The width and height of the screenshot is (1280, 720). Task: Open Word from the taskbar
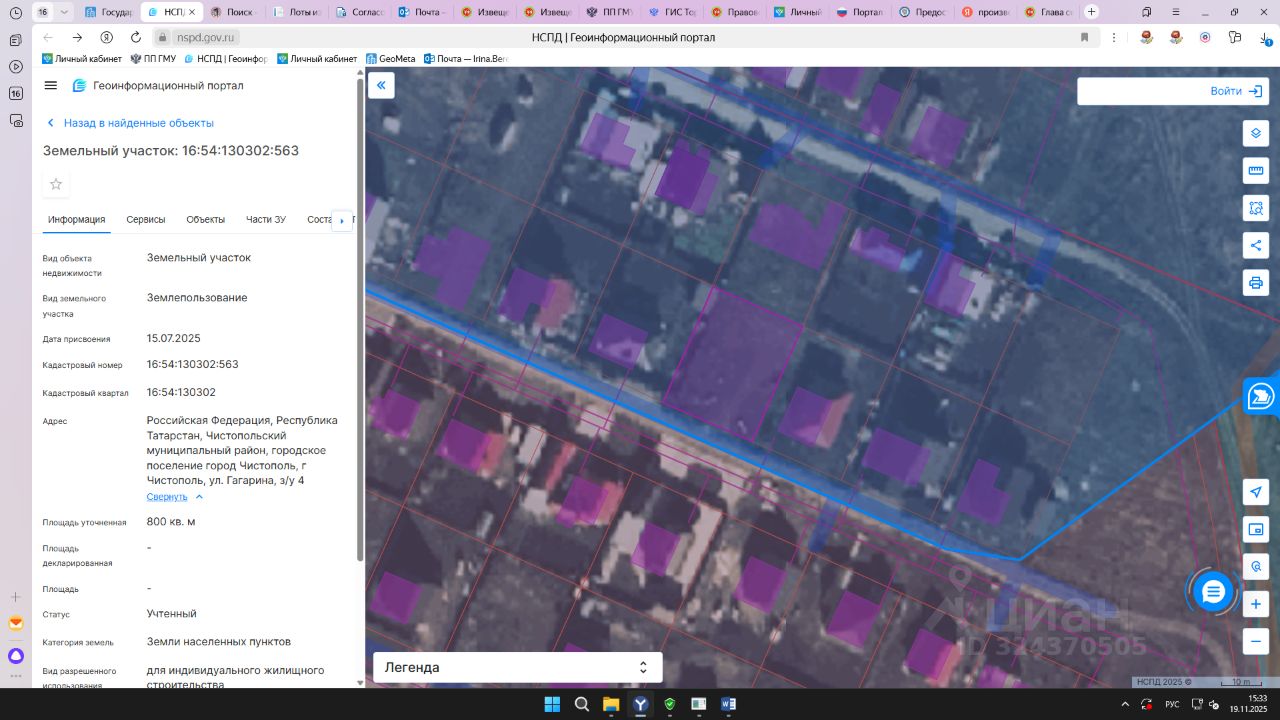coord(728,704)
